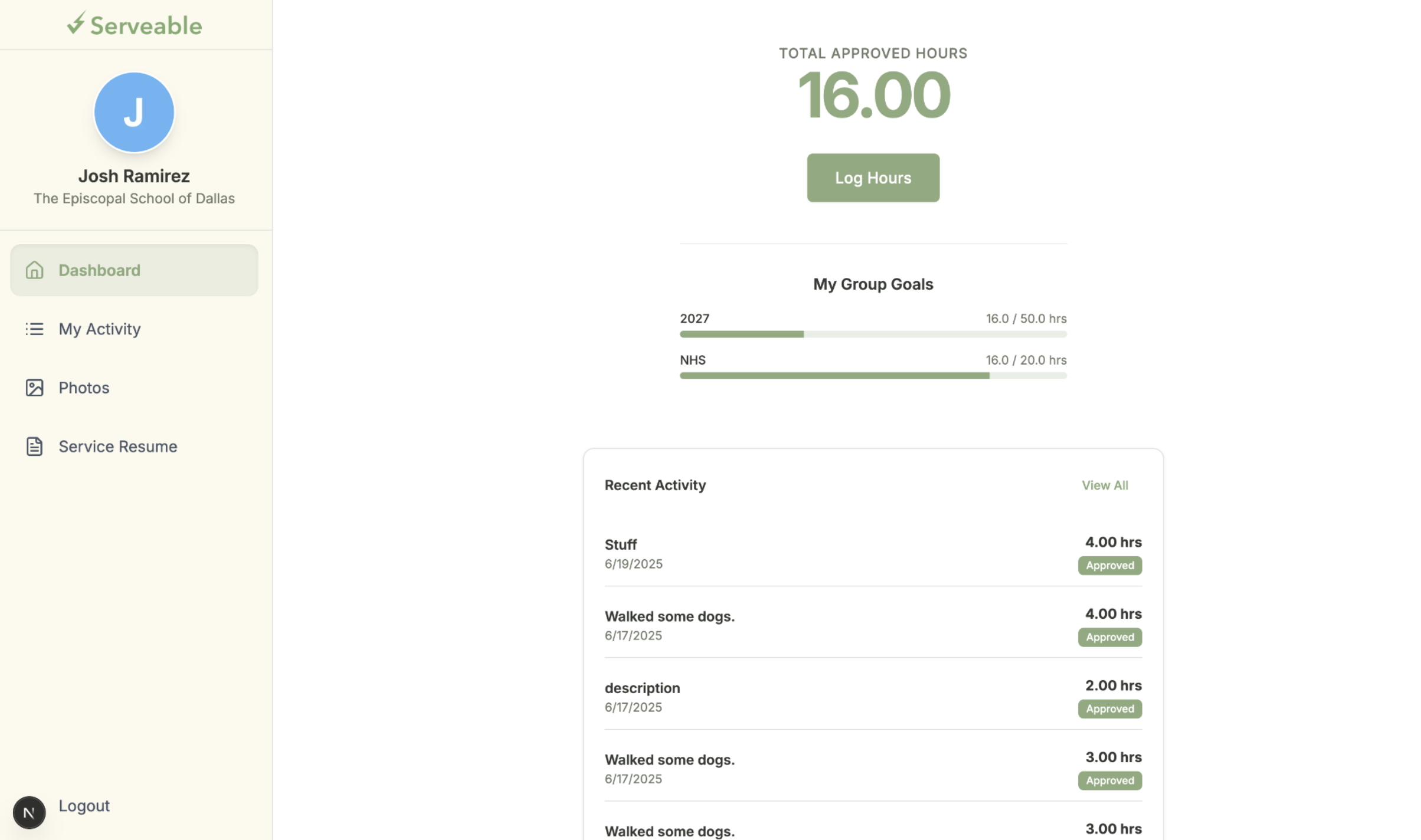Image resolution: width=1421 pixels, height=840 pixels.
Task: Click the Approved badge on Stuff entry
Action: coord(1109,566)
